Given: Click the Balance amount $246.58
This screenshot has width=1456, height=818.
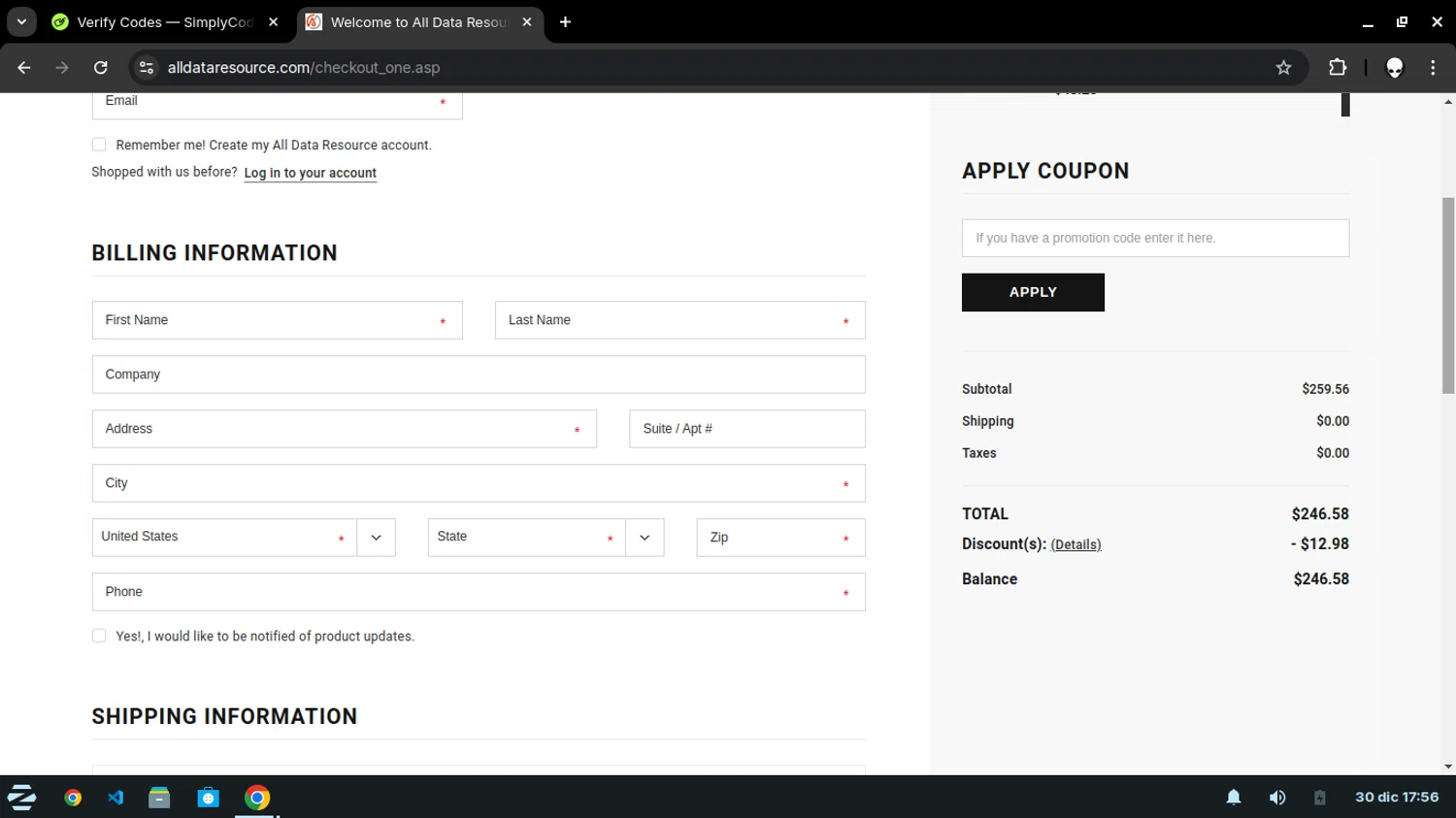Looking at the screenshot, I should pyautogui.click(x=1321, y=579).
